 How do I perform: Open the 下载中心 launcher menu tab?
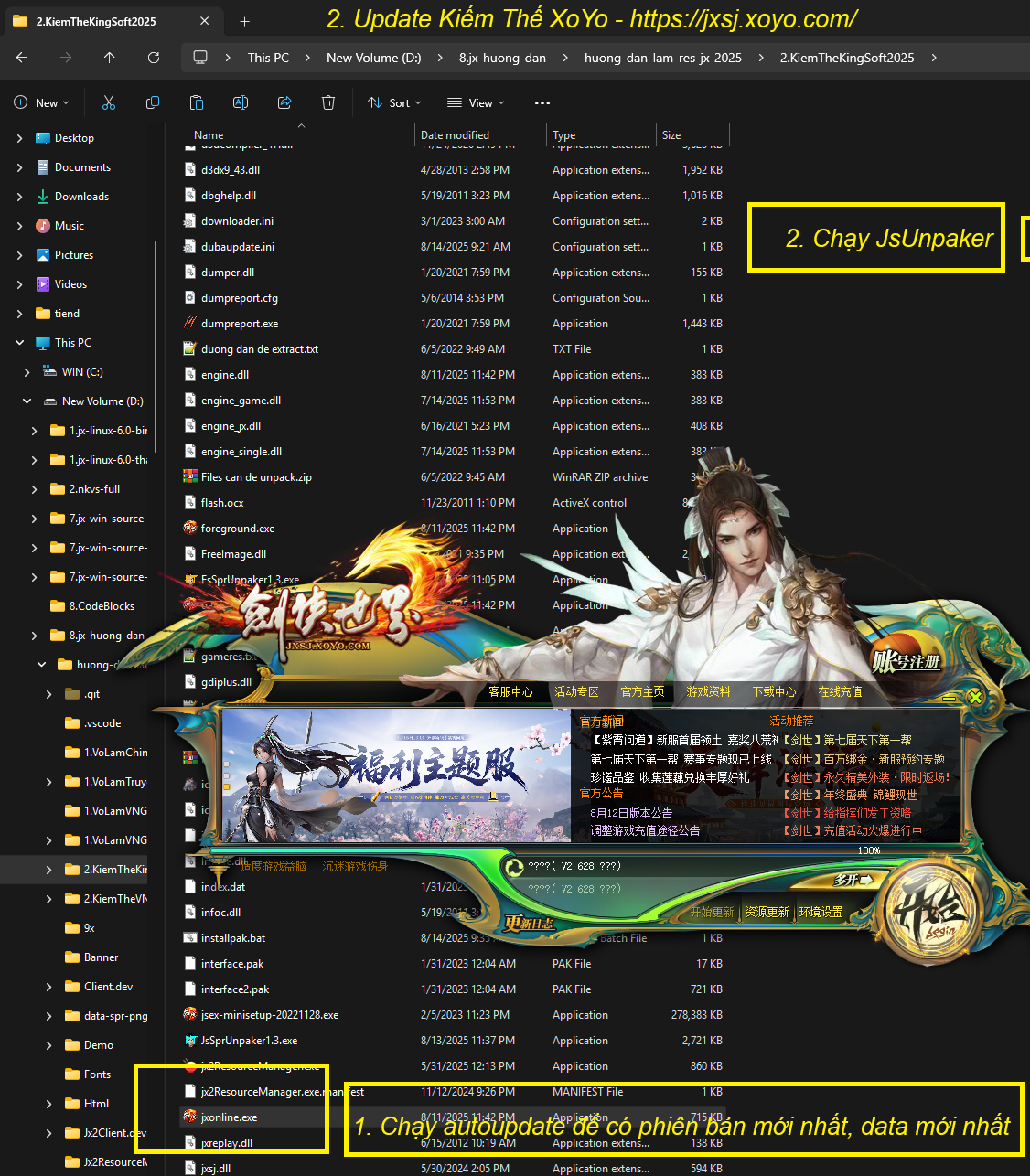pos(774,691)
